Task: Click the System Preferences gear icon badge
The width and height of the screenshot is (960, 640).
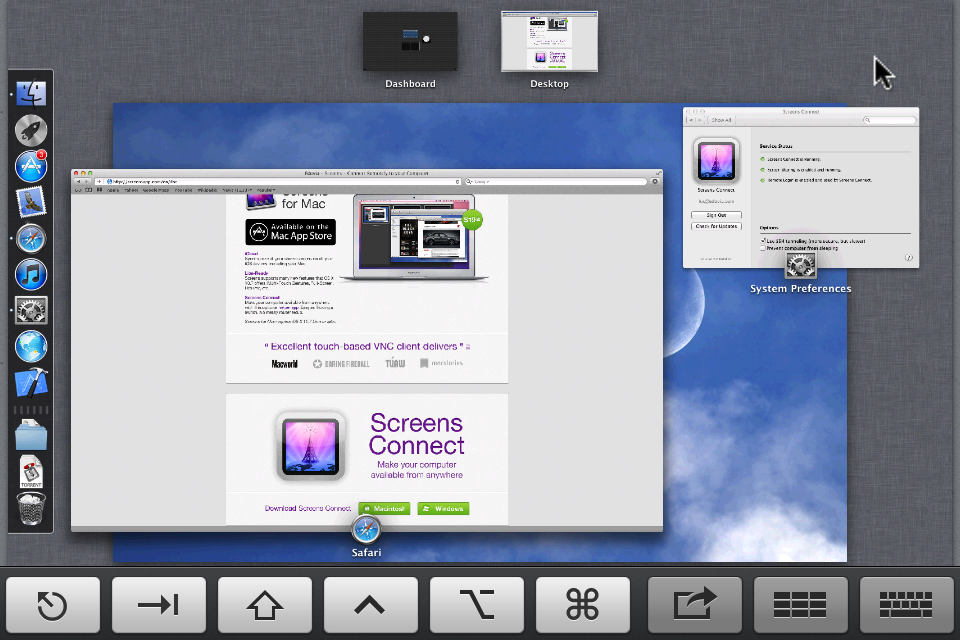Action: (801, 265)
